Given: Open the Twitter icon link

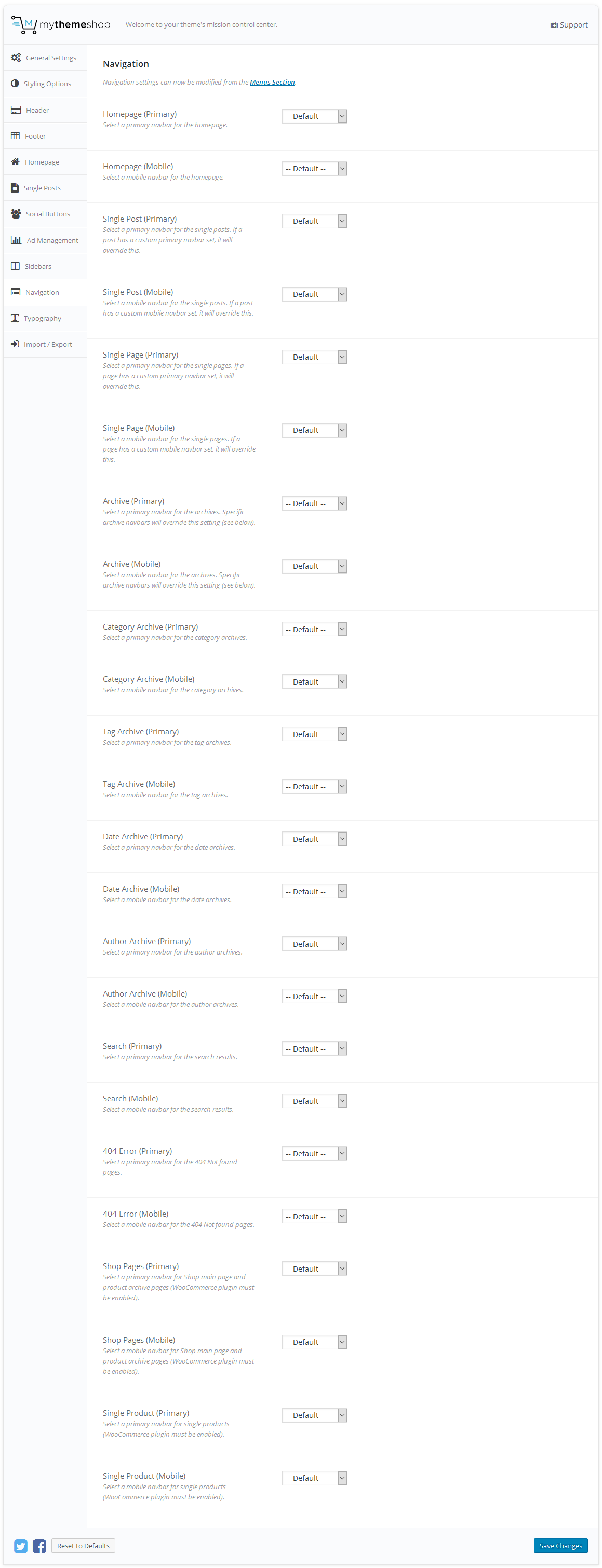Looking at the screenshot, I should [x=21, y=1546].
